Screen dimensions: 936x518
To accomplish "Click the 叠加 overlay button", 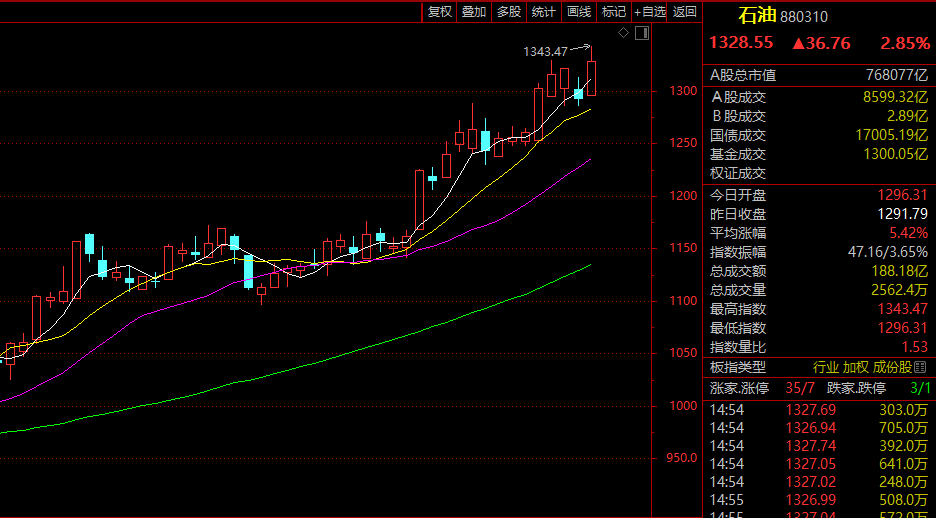I will [x=474, y=12].
